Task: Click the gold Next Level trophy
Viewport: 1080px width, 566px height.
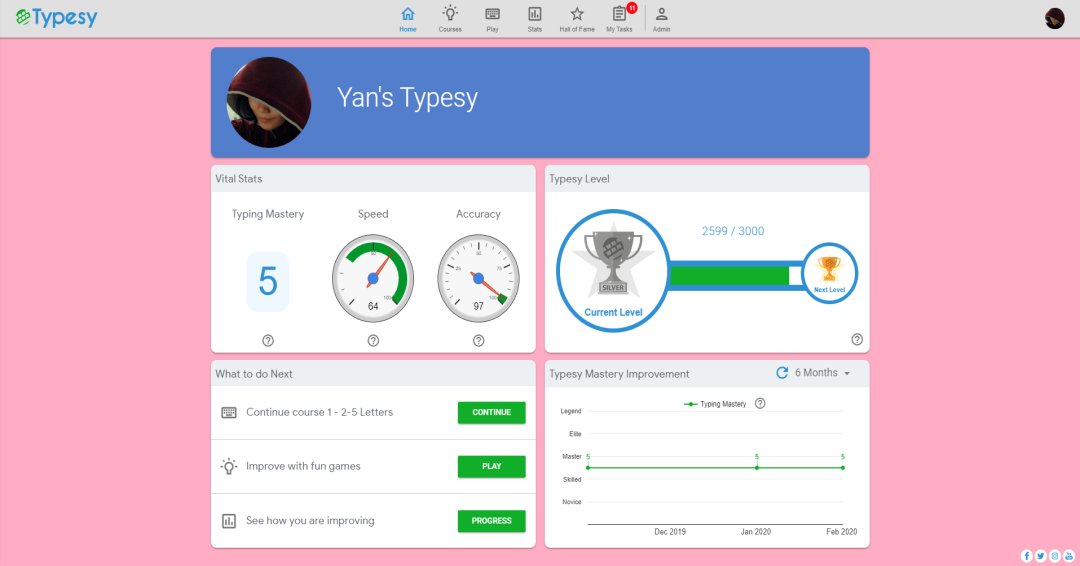Action: pyautogui.click(x=829, y=273)
